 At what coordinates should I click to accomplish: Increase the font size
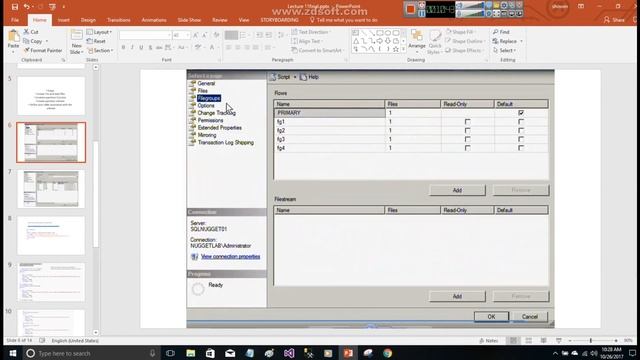(196, 36)
